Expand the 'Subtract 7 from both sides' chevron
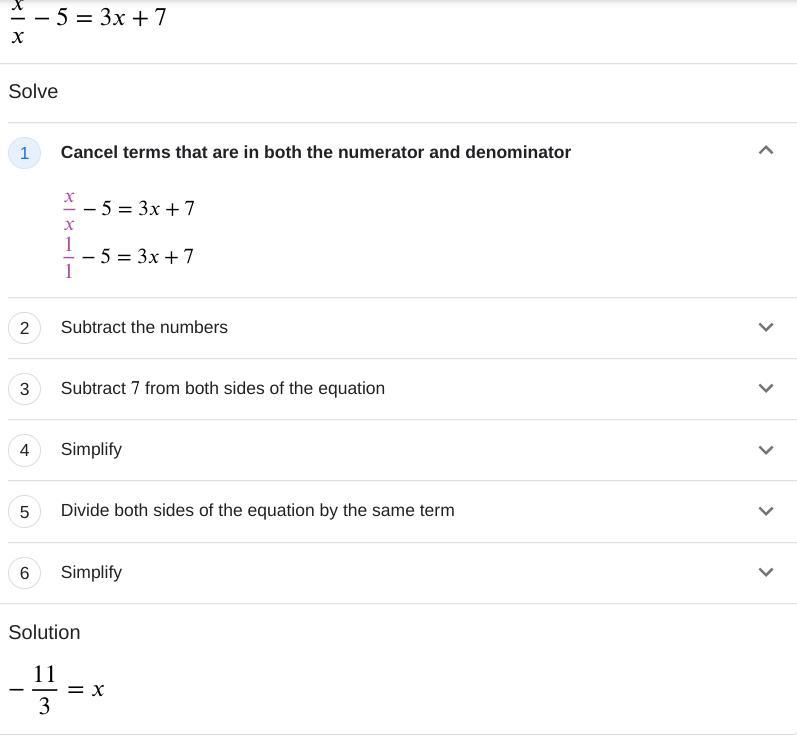The image size is (797, 742). pyautogui.click(x=766, y=388)
